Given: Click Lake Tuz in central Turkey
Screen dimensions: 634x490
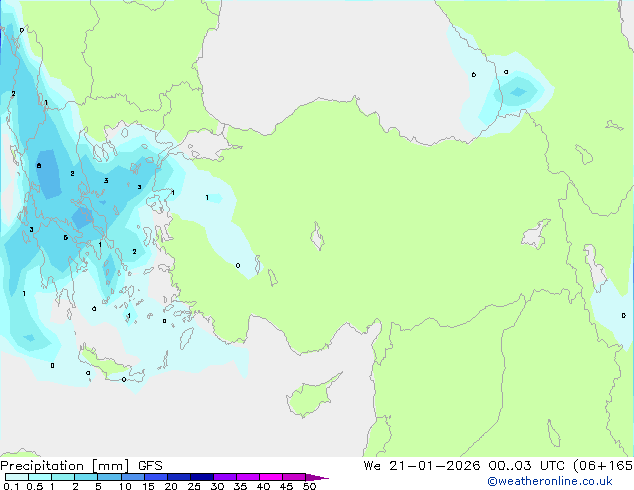Looking at the screenshot, I should 317,236.
